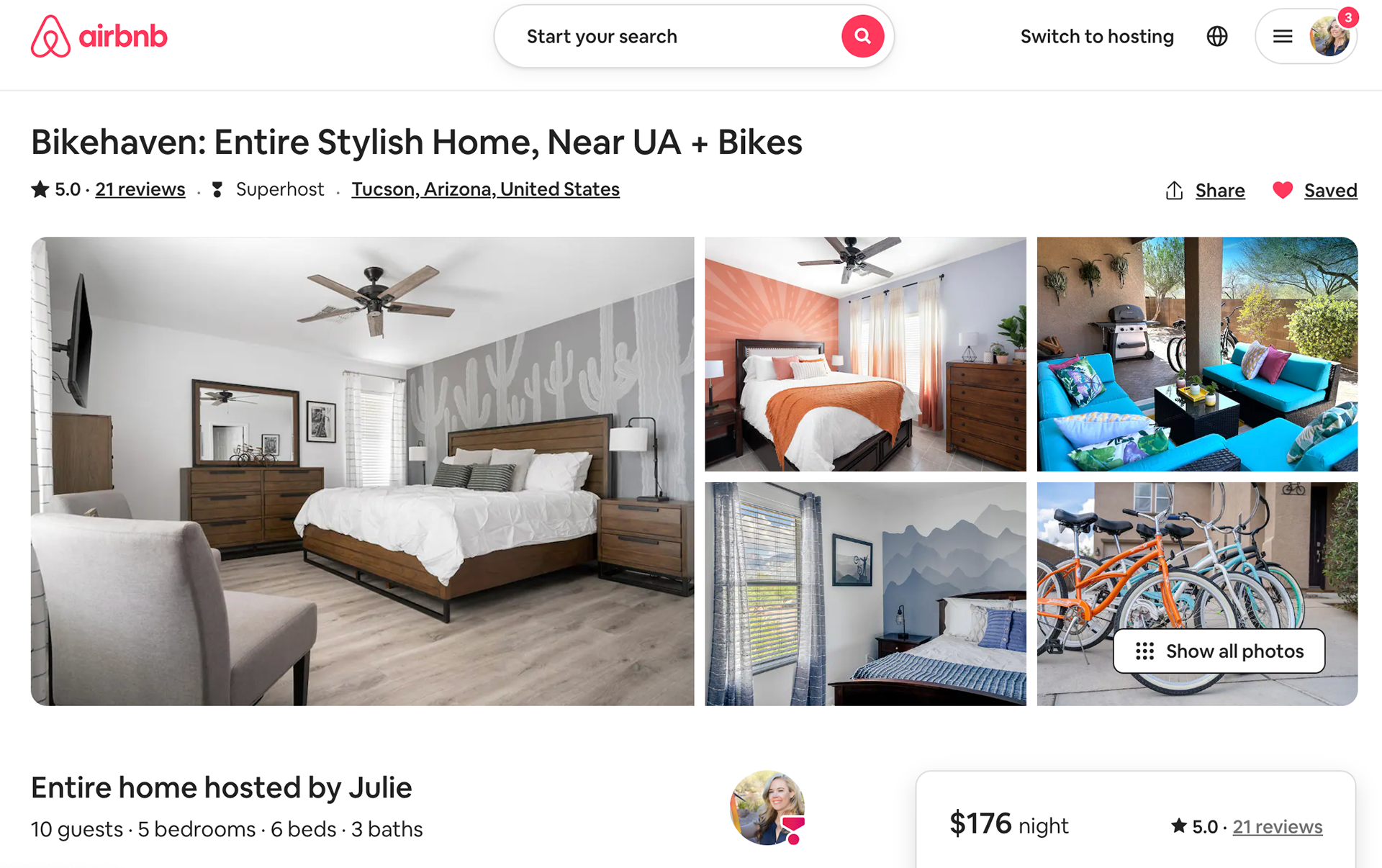This screenshot has width=1382, height=868.
Task: Click the share upload icon
Action: [x=1174, y=190]
